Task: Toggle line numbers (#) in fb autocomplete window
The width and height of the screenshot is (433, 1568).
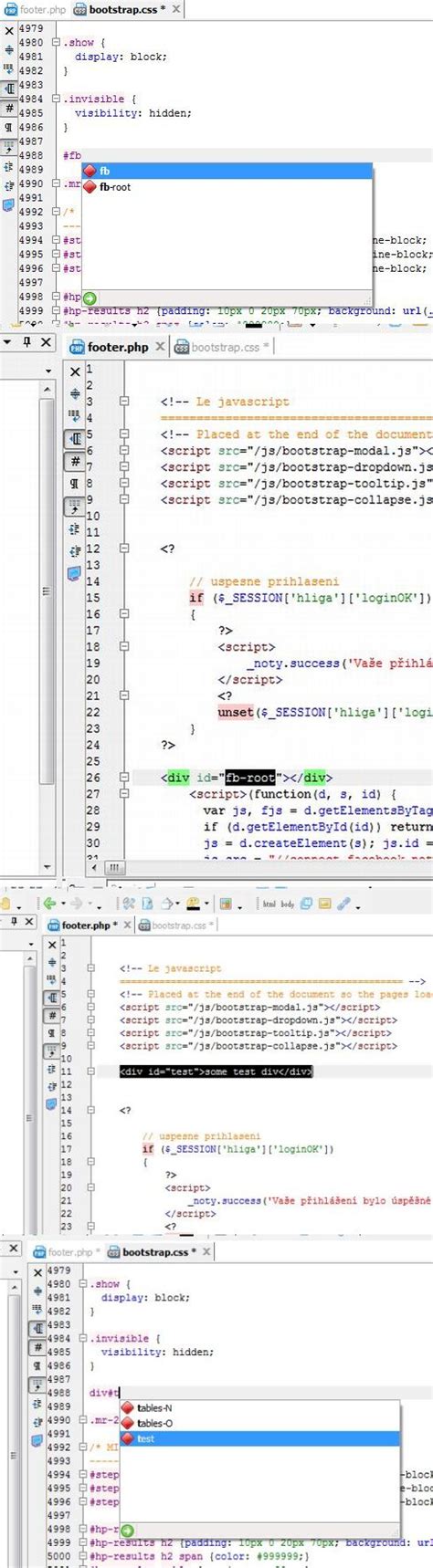Action: pyautogui.click(x=9, y=108)
